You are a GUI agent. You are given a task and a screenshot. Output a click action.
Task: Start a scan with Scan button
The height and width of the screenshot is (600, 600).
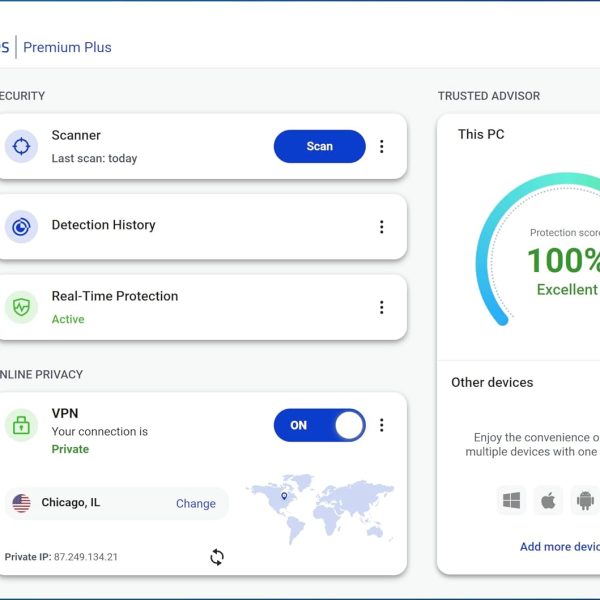tap(319, 146)
